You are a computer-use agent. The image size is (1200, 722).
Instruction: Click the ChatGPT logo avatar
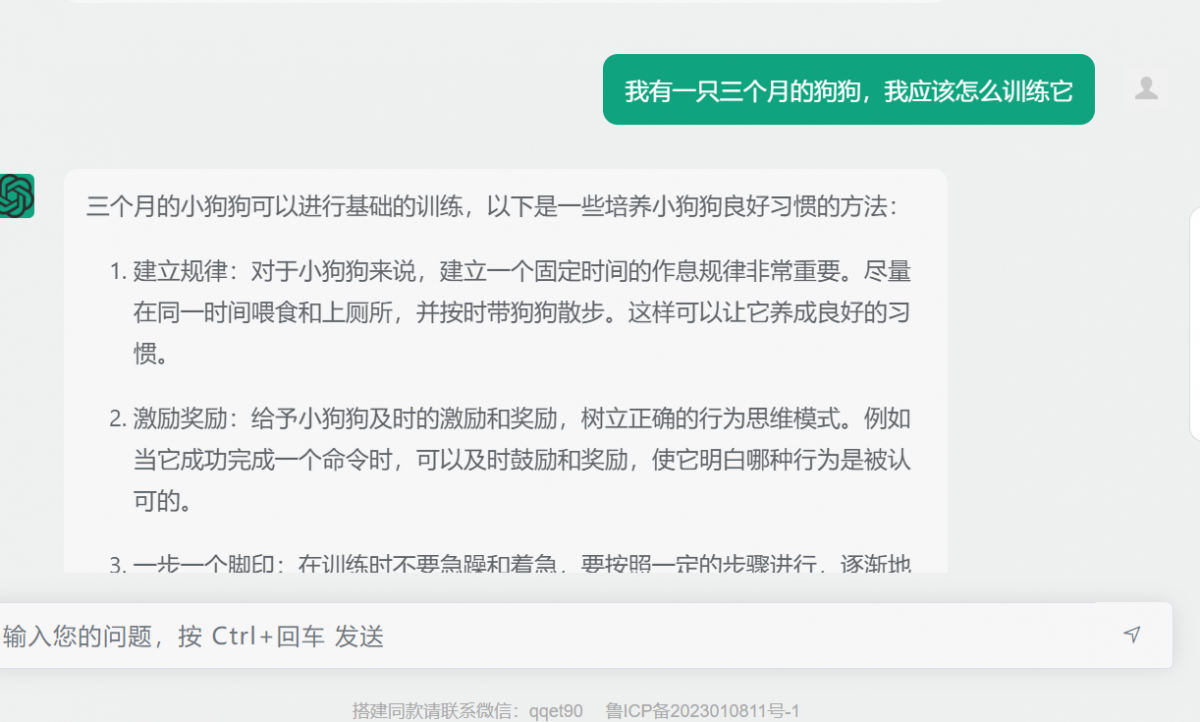[16, 195]
